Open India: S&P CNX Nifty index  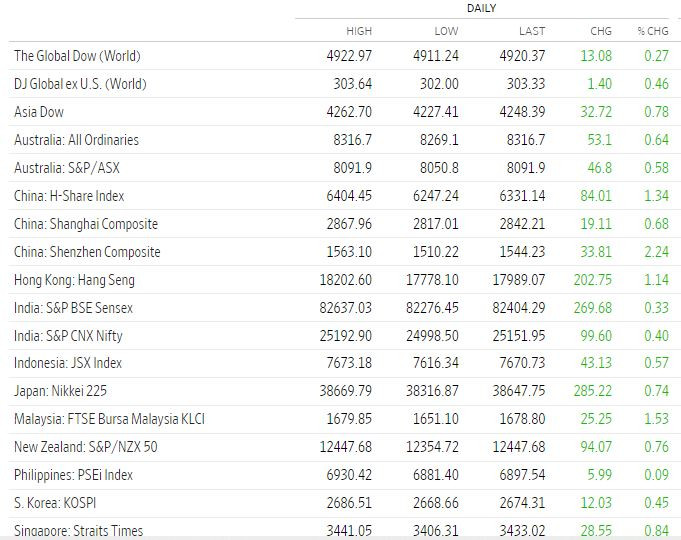(x=68, y=336)
